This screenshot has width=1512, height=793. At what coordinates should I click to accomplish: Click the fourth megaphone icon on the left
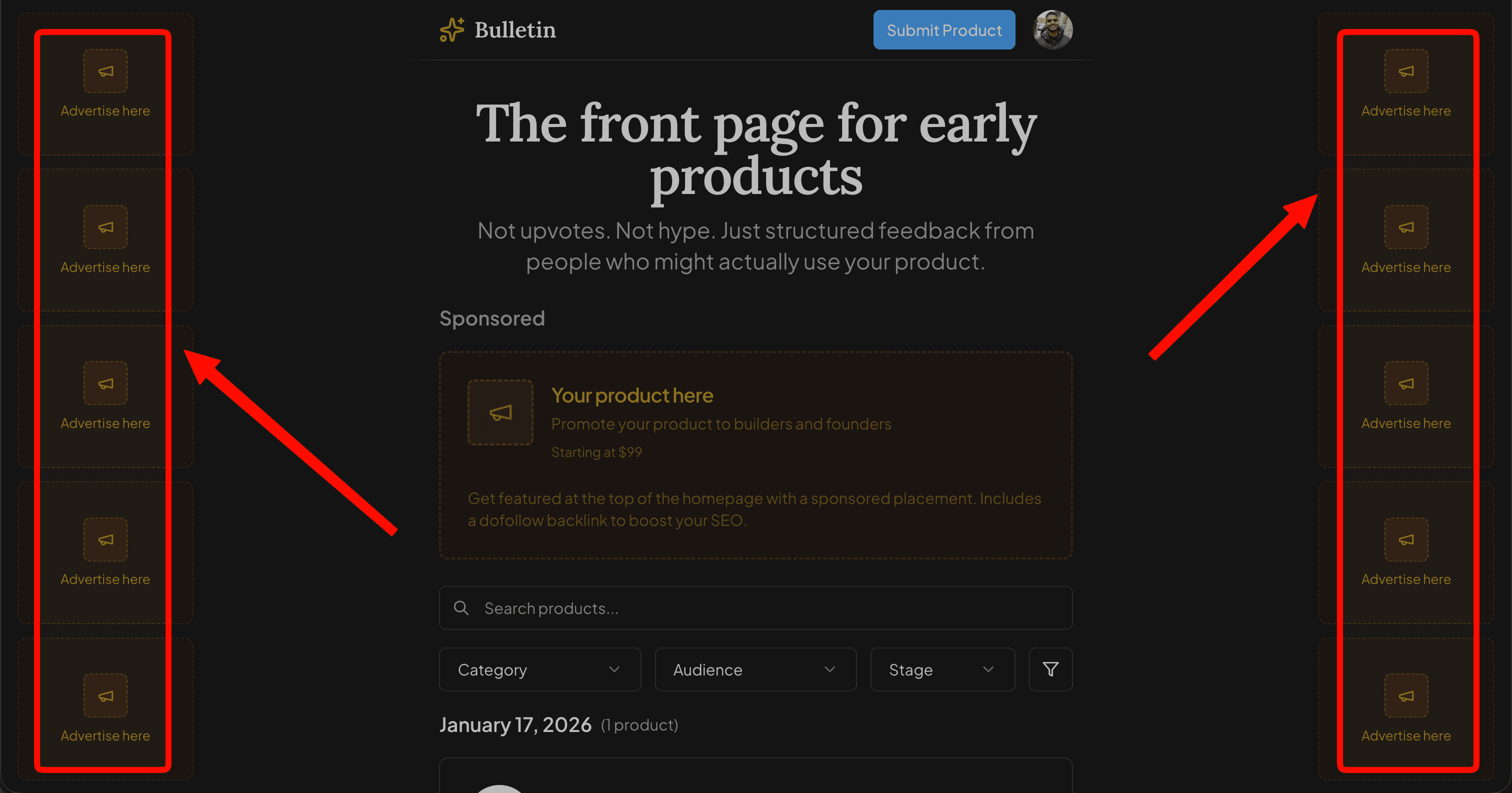tap(105, 539)
